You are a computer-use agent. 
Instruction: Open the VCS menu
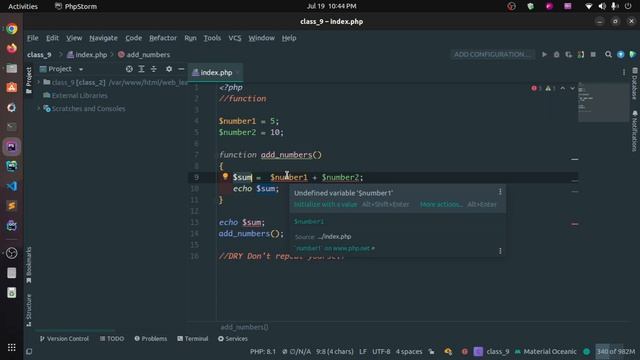point(235,38)
